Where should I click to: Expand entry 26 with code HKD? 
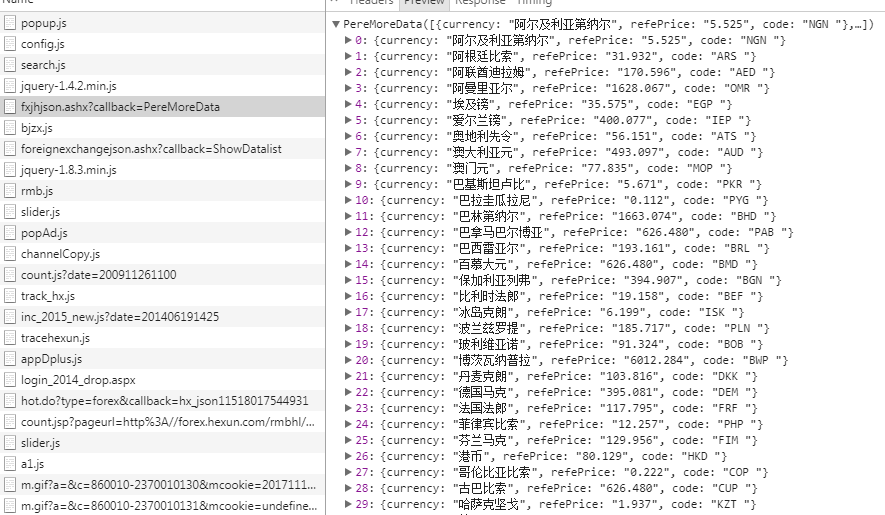click(x=348, y=456)
